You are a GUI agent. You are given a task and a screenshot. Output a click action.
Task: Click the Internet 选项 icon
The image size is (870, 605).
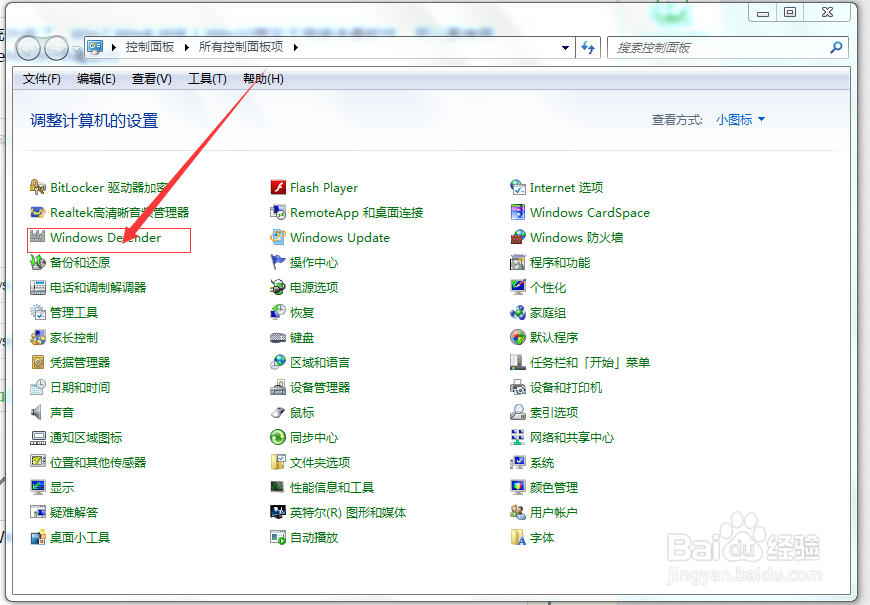click(x=518, y=188)
